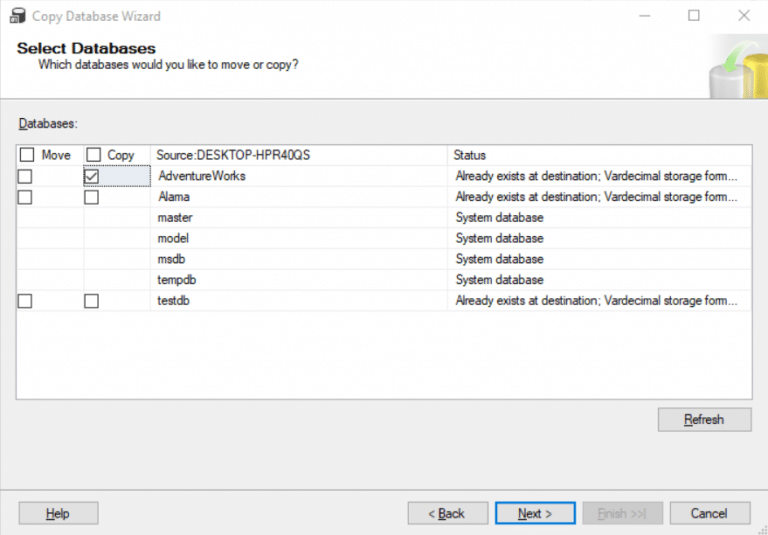Cancel the Copy Database Wizard
Viewport: 768px width, 535px height.
[710, 513]
